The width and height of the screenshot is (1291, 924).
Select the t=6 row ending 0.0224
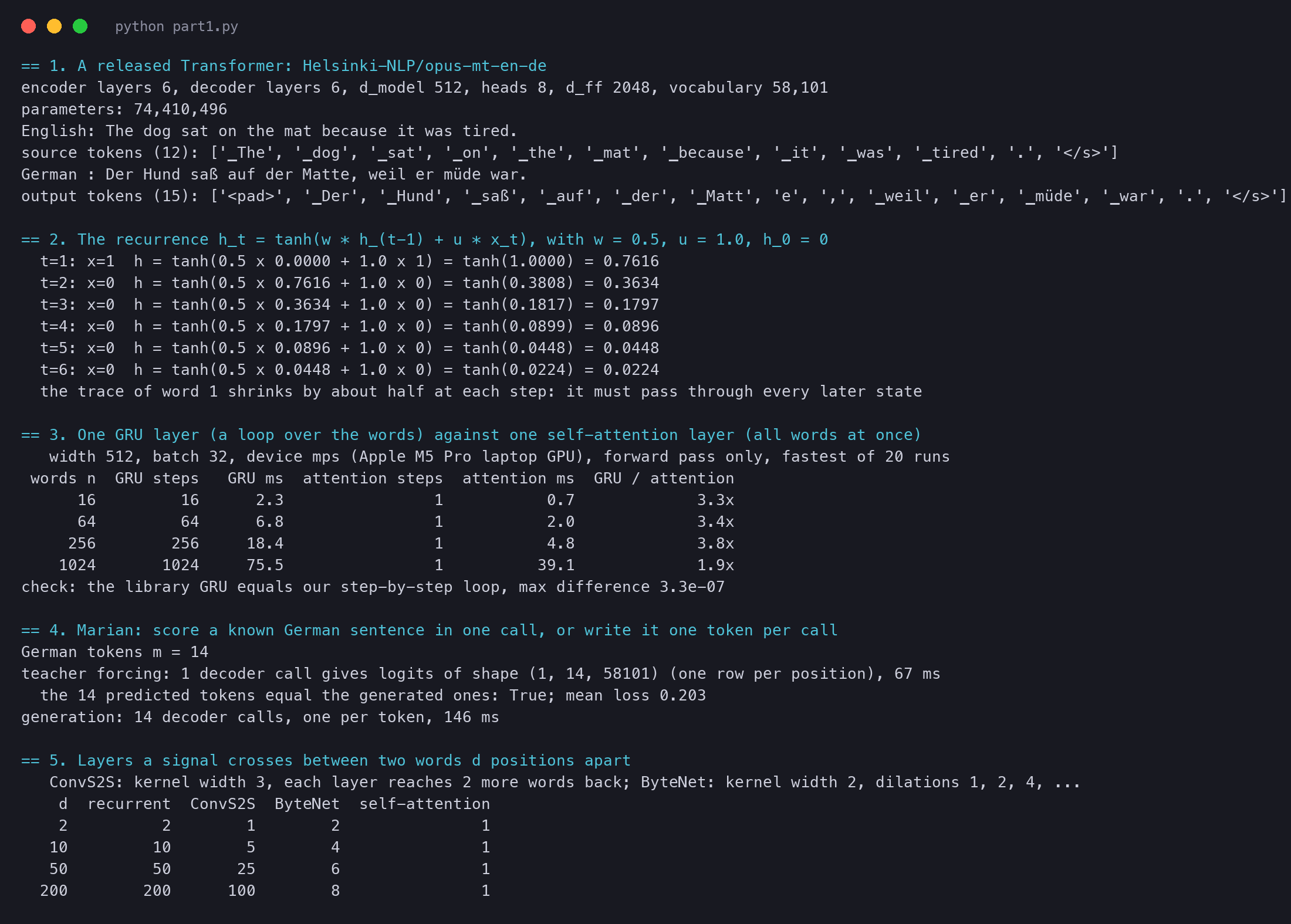pos(350,370)
